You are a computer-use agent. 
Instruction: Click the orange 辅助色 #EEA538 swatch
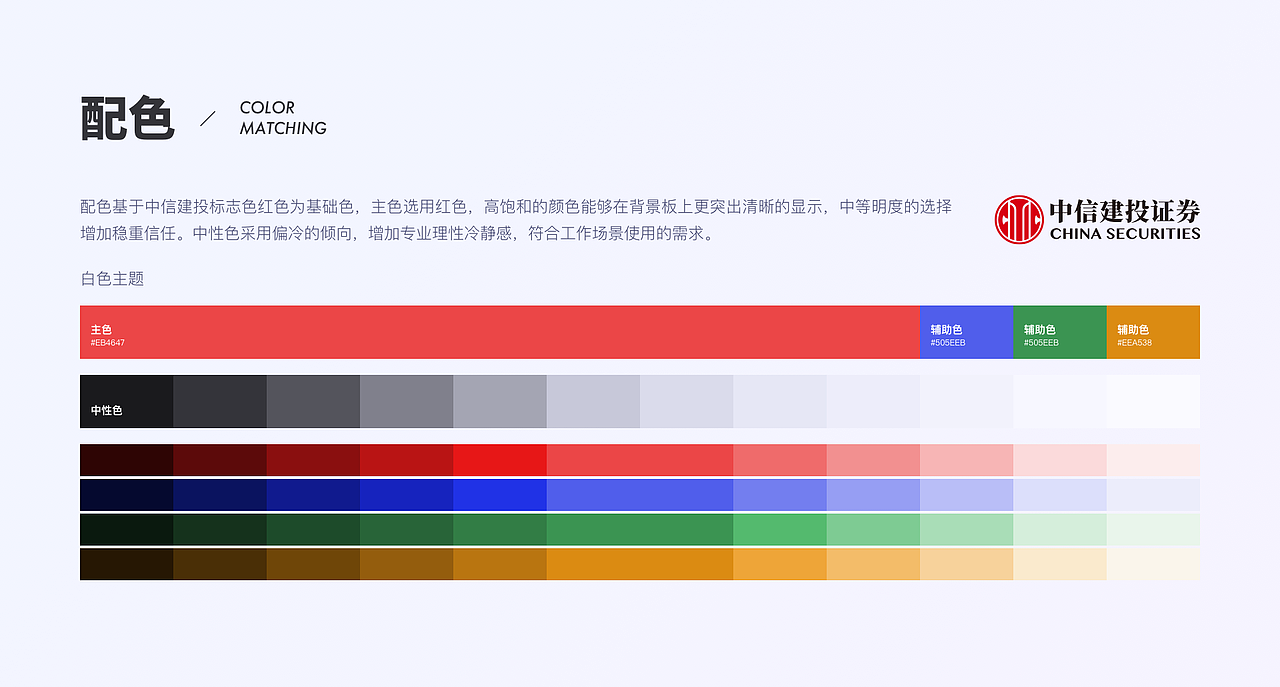(x=1152, y=331)
